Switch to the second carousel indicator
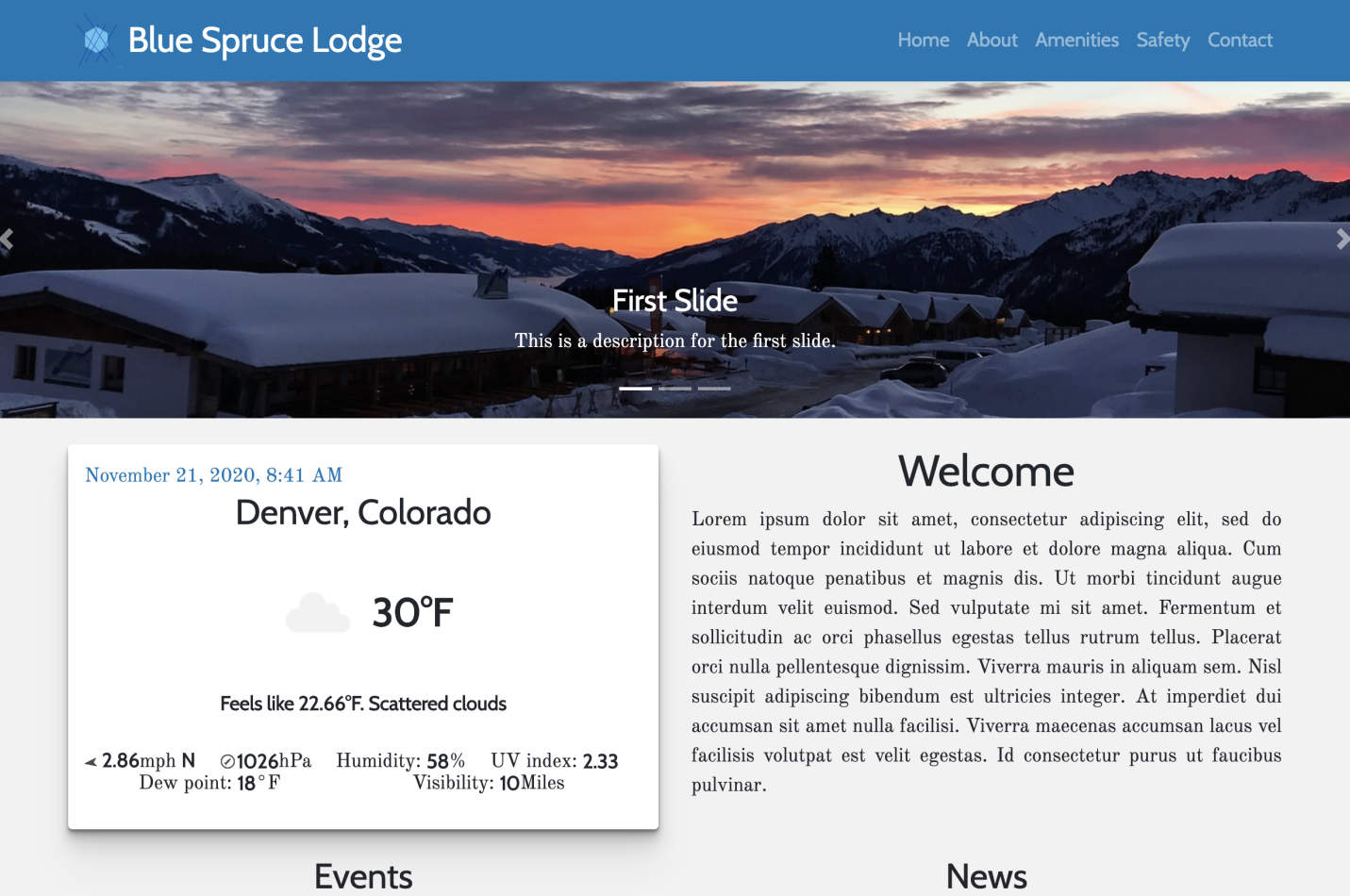The image size is (1350, 896). tap(675, 388)
